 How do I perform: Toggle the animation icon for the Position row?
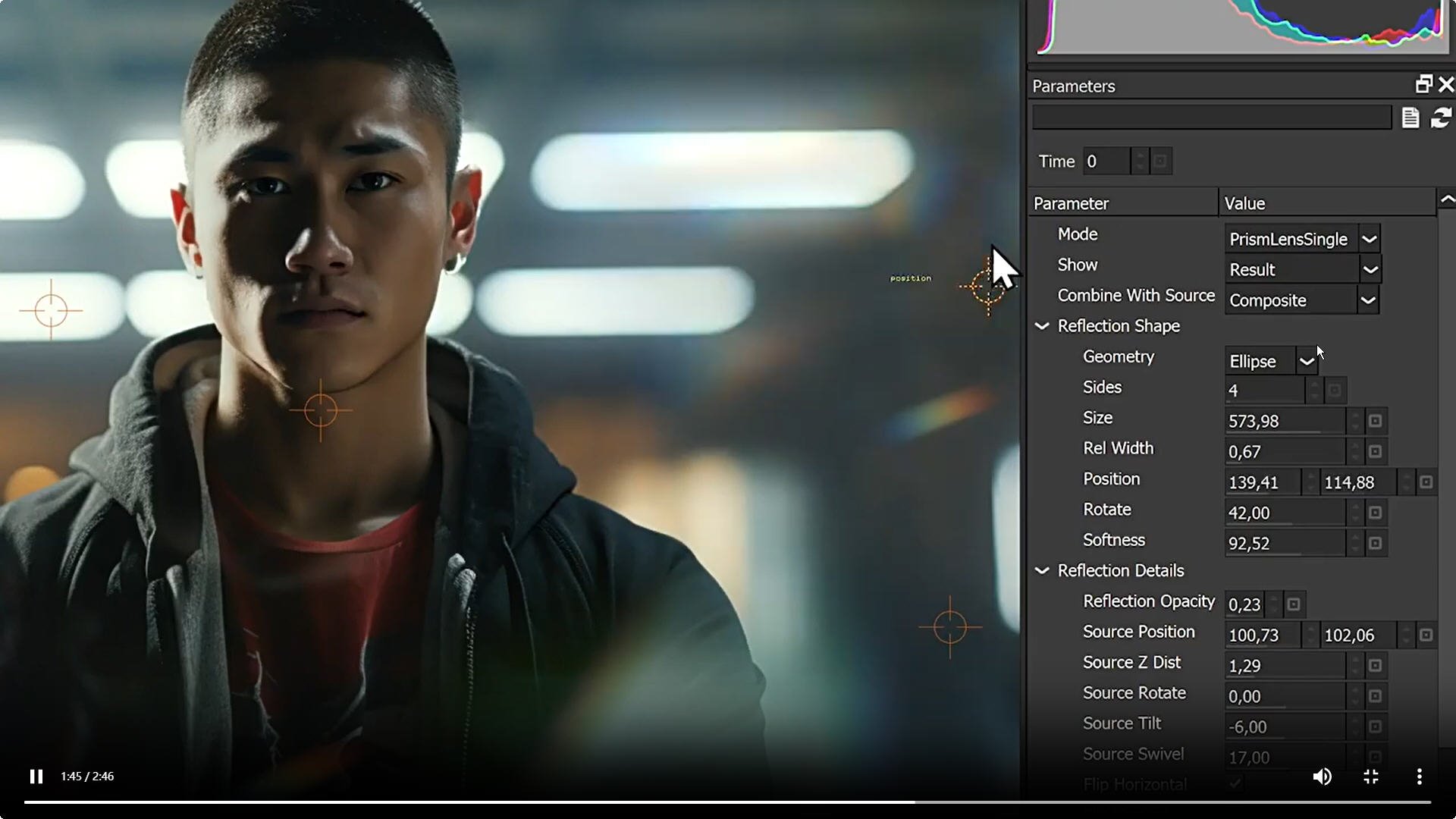click(x=1426, y=482)
